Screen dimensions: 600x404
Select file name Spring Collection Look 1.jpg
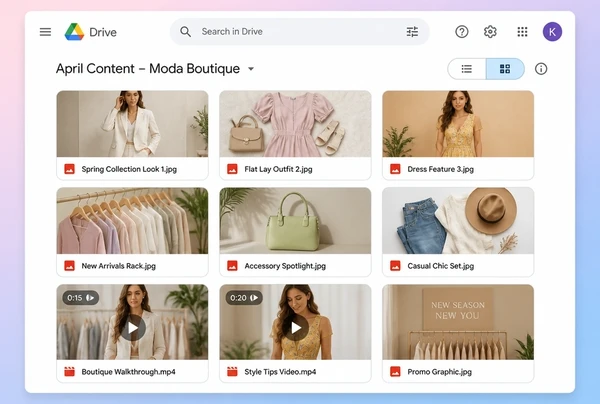[x=129, y=169]
